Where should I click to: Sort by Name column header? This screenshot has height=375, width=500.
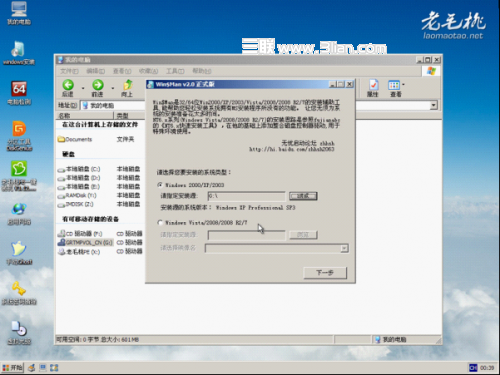(85, 116)
